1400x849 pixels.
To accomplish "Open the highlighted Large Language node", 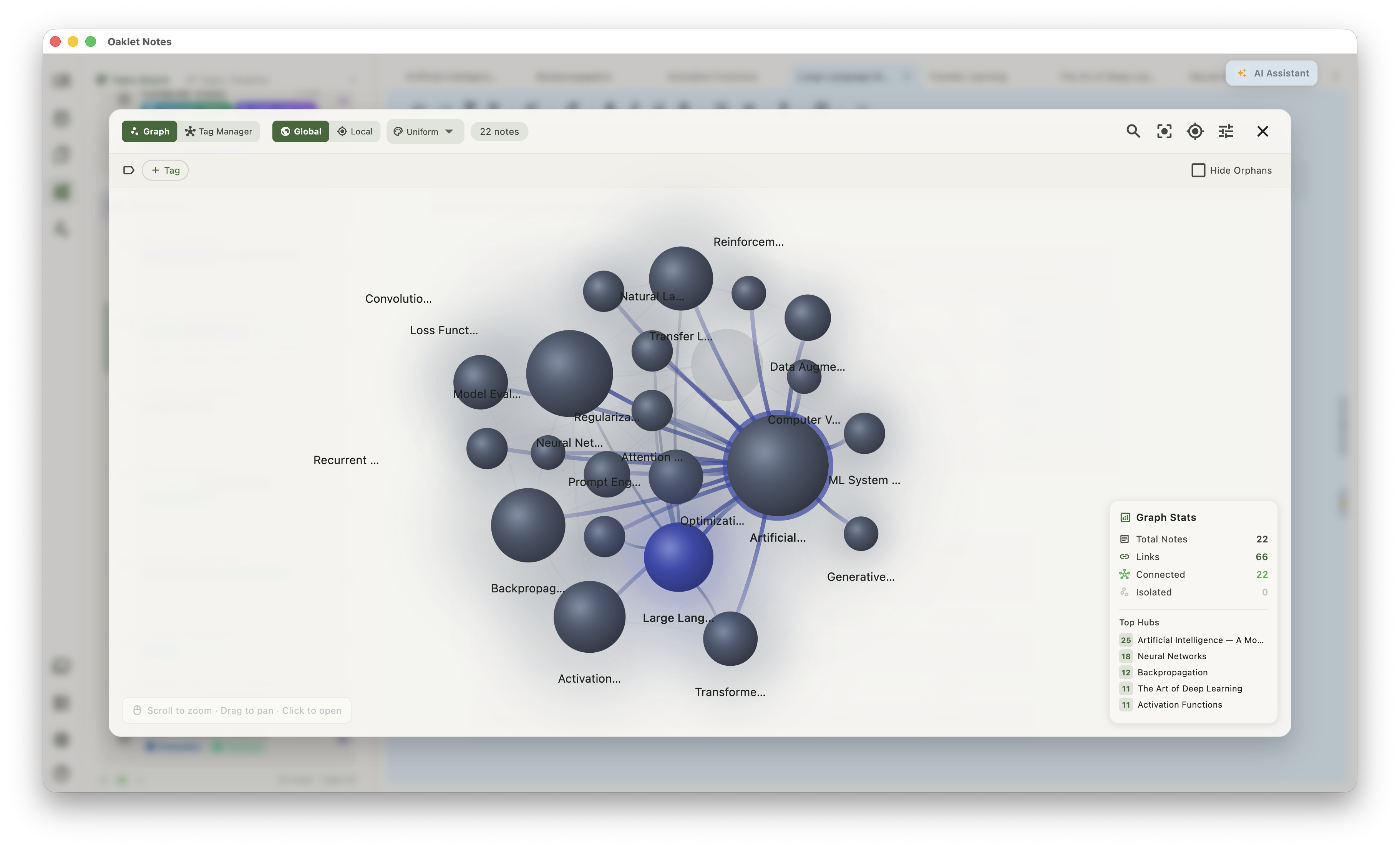I will point(679,557).
